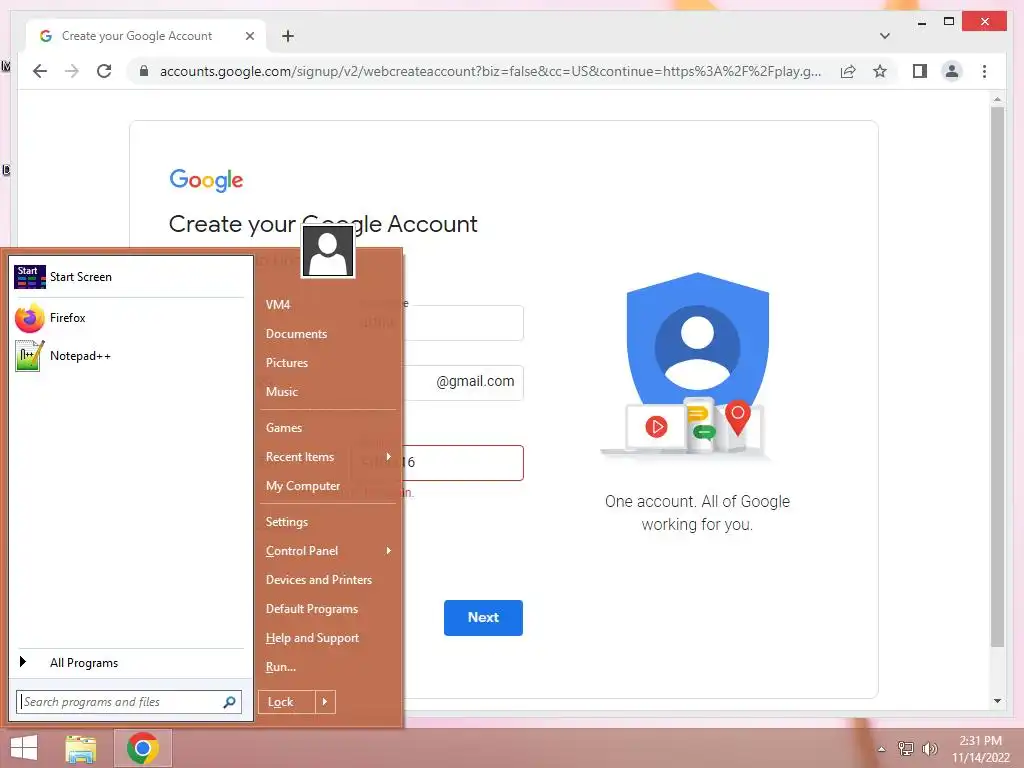Expand the Control Panel submenu arrow
1024x768 pixels.
tap(389, 551)
